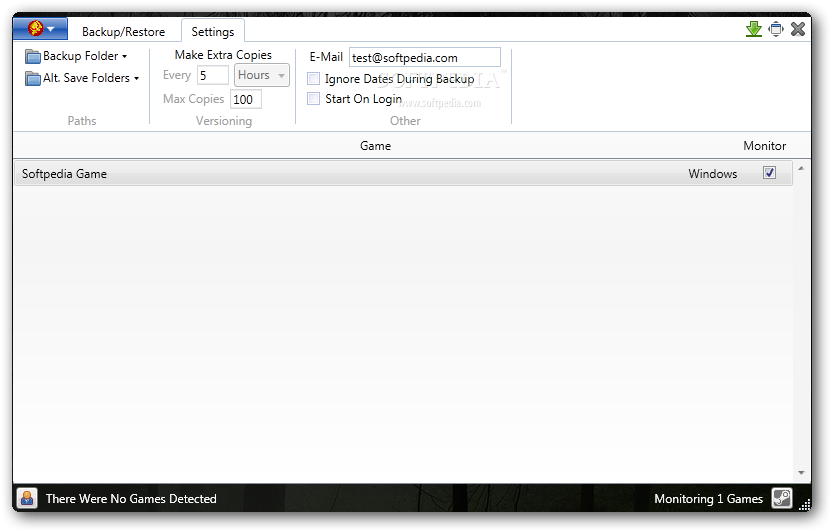Enable Start On Login checkbox
This screenshot has height=532, width=832.
click(x=314, y=99)
